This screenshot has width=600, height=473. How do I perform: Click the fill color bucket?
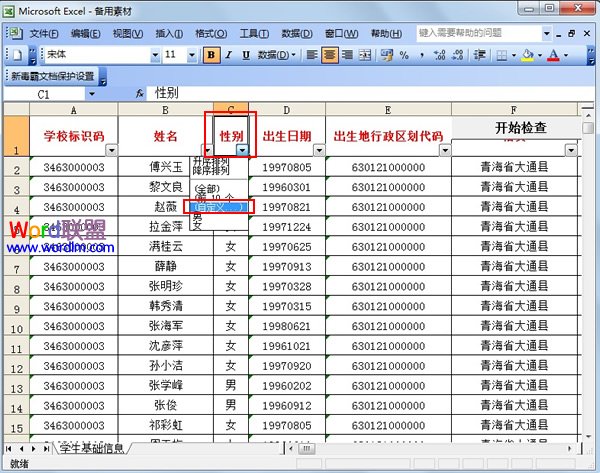pos(525,55)
